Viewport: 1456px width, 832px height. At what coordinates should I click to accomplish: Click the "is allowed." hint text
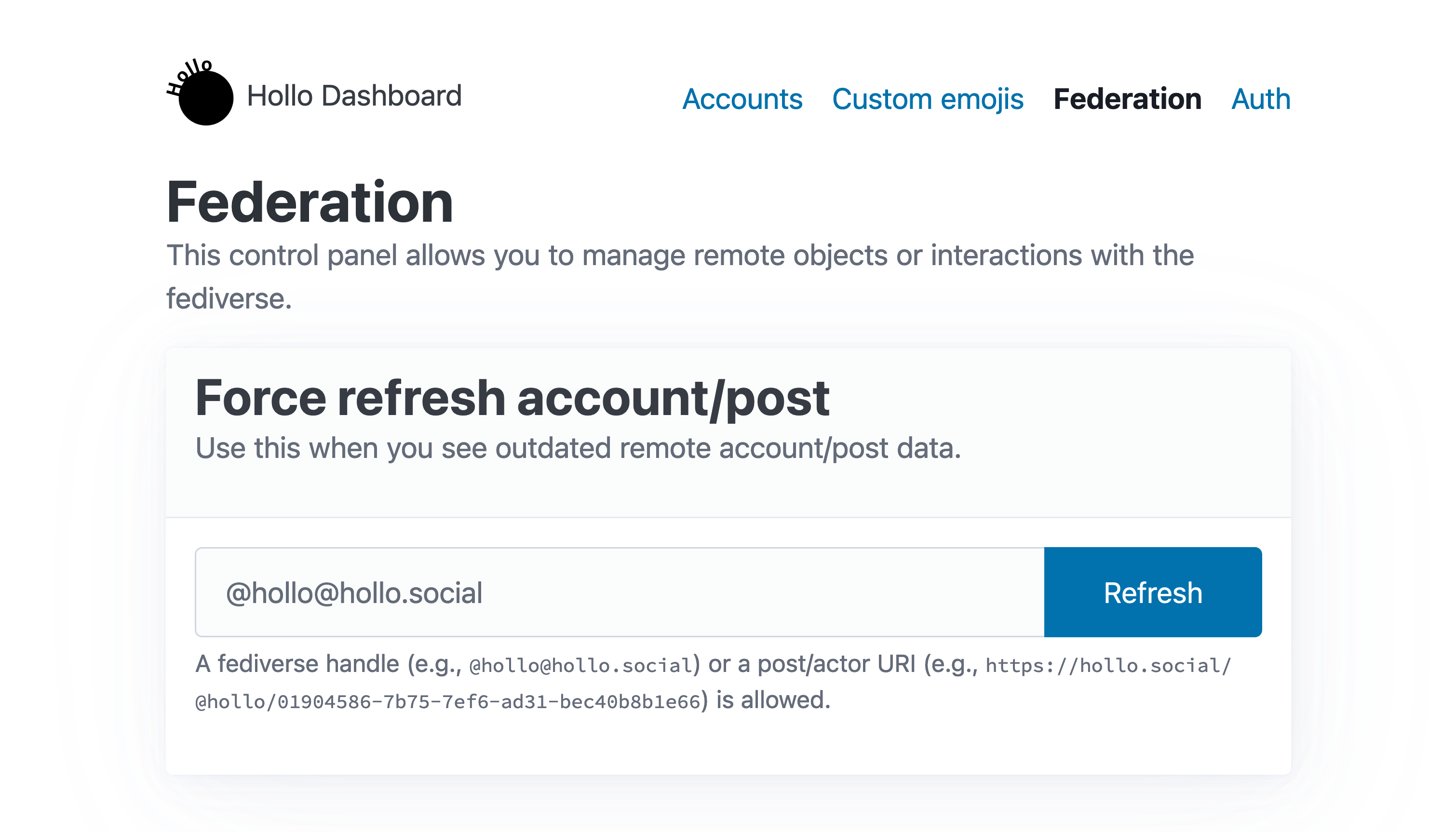(x=772, y=700)
